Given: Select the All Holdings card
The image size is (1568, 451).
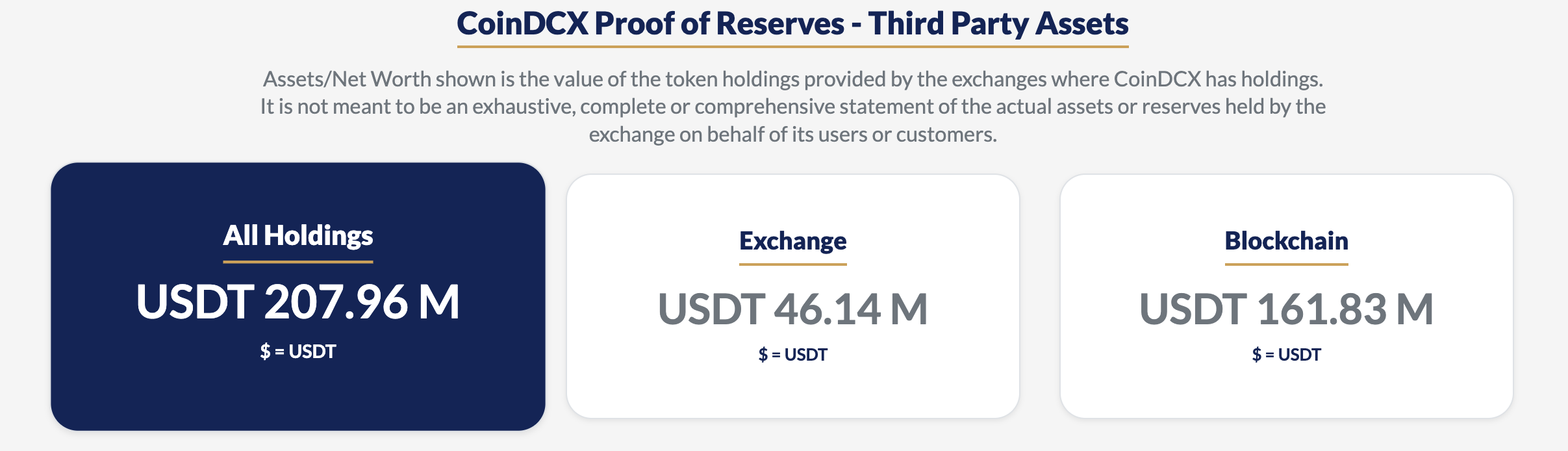Looking at the screenshot, I should (298, 296).
